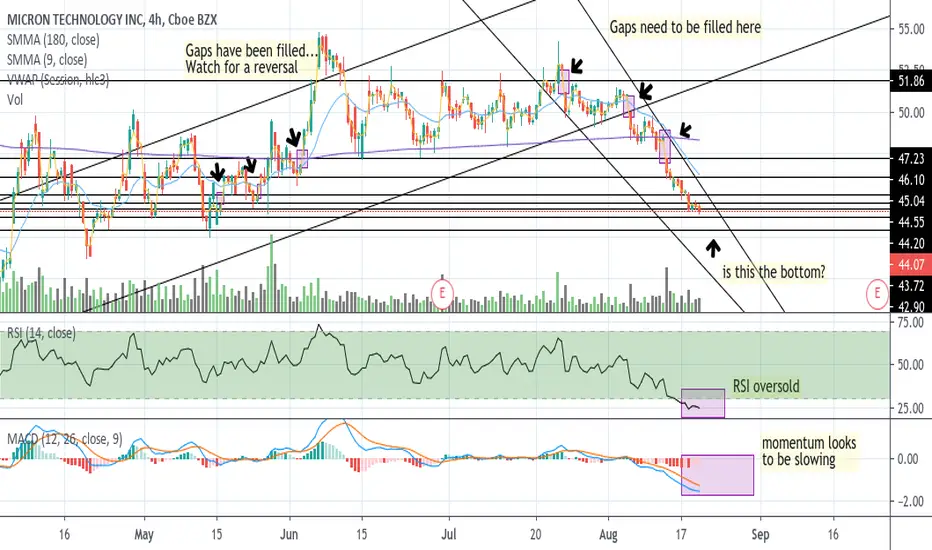Select the Vol indicator legend
Screen dimensions: 932x550
(15, 99)
